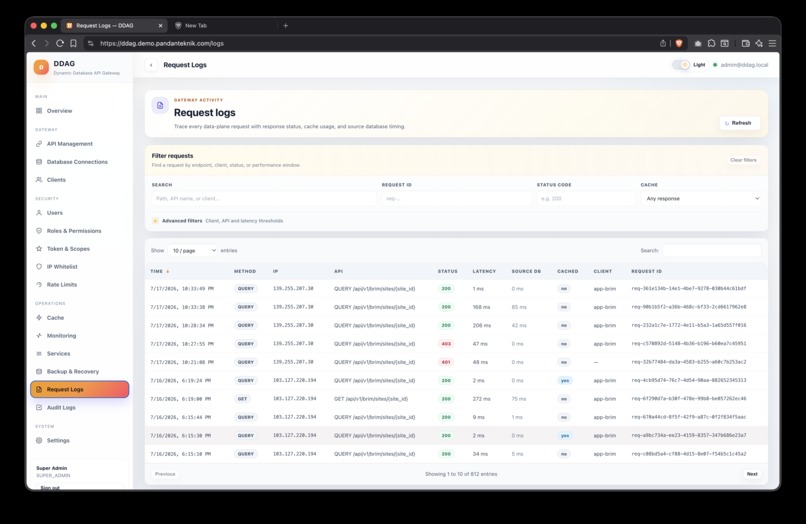This screenshot has width=806, height=524.
Task: Focus the Search path or API name field
Action: click(264, 198)
